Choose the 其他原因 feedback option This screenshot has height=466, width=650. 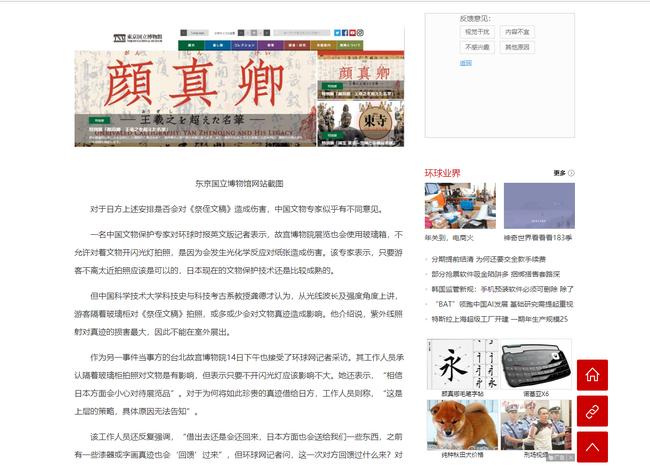[518, 47]
